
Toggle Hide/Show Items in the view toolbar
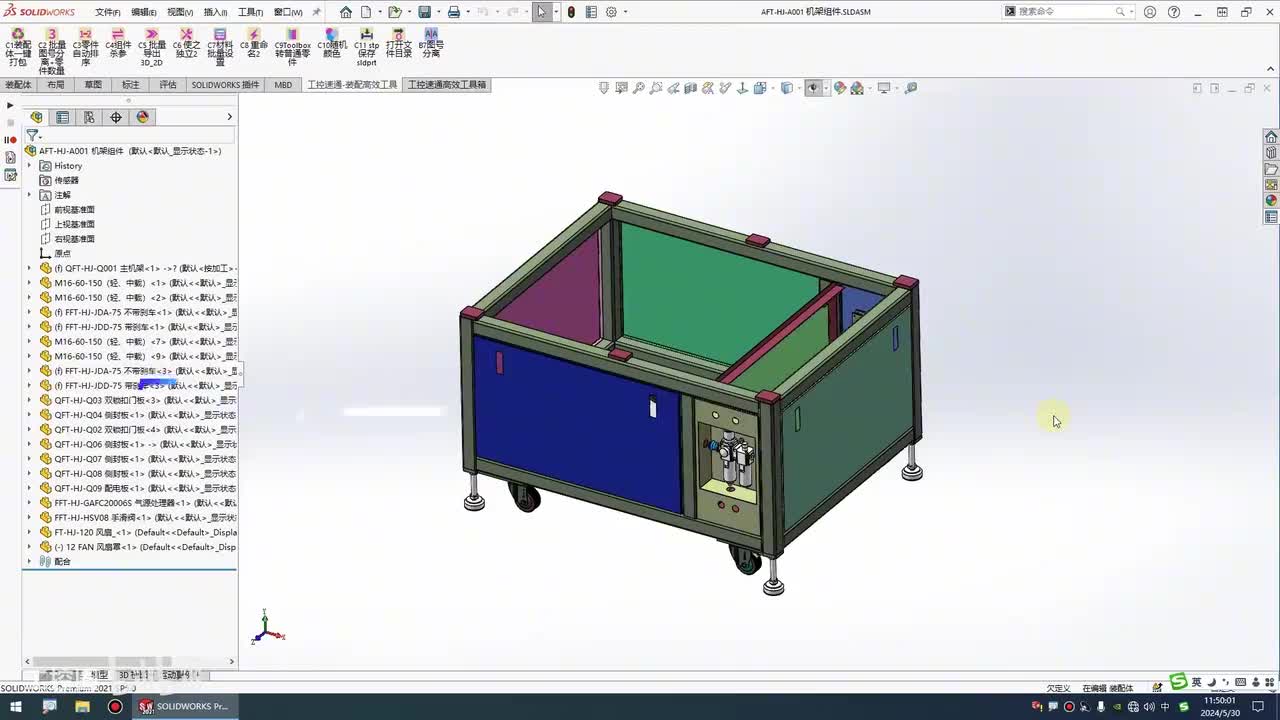813,88
